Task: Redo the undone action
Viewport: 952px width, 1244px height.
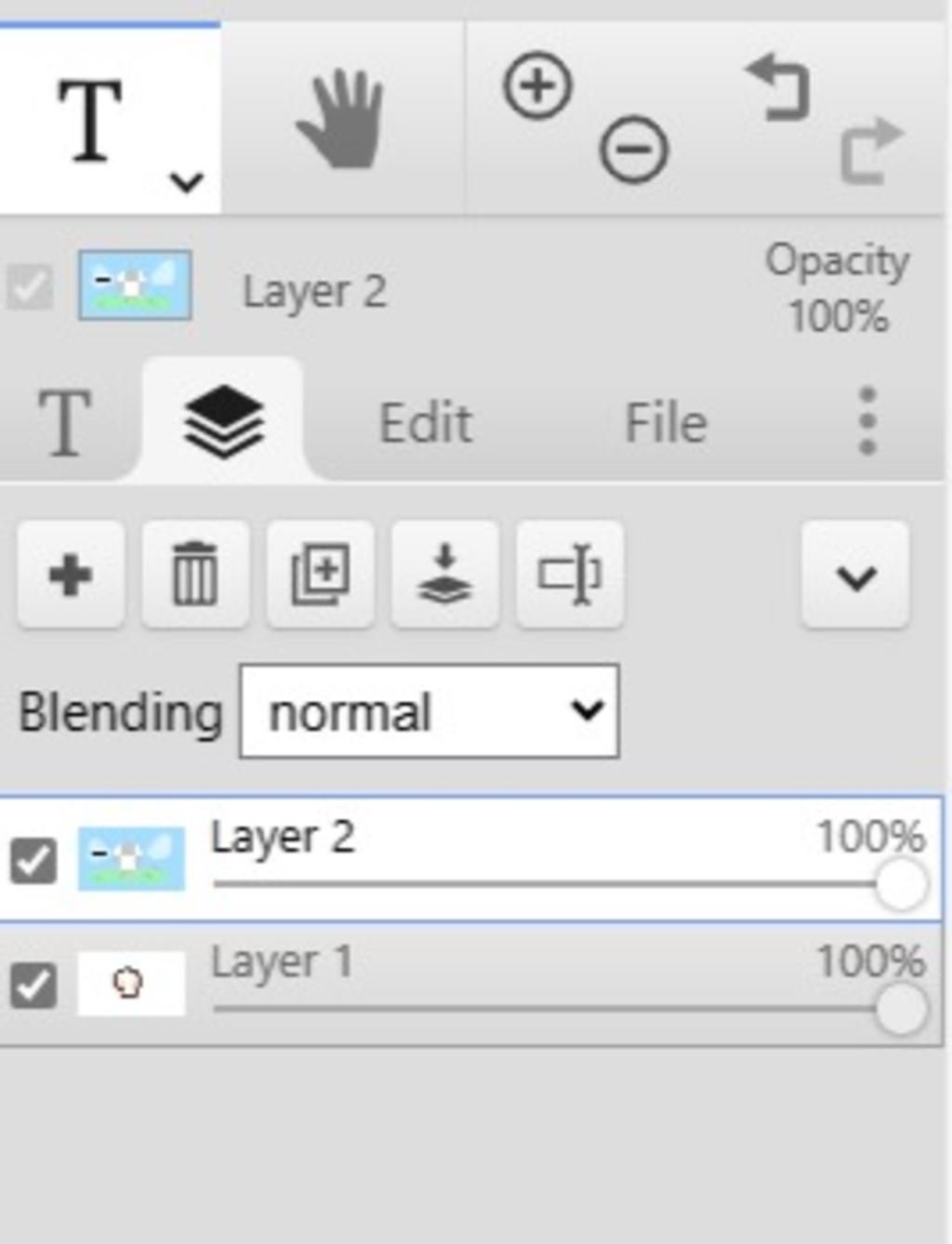Action: click(x=869, y=150)
